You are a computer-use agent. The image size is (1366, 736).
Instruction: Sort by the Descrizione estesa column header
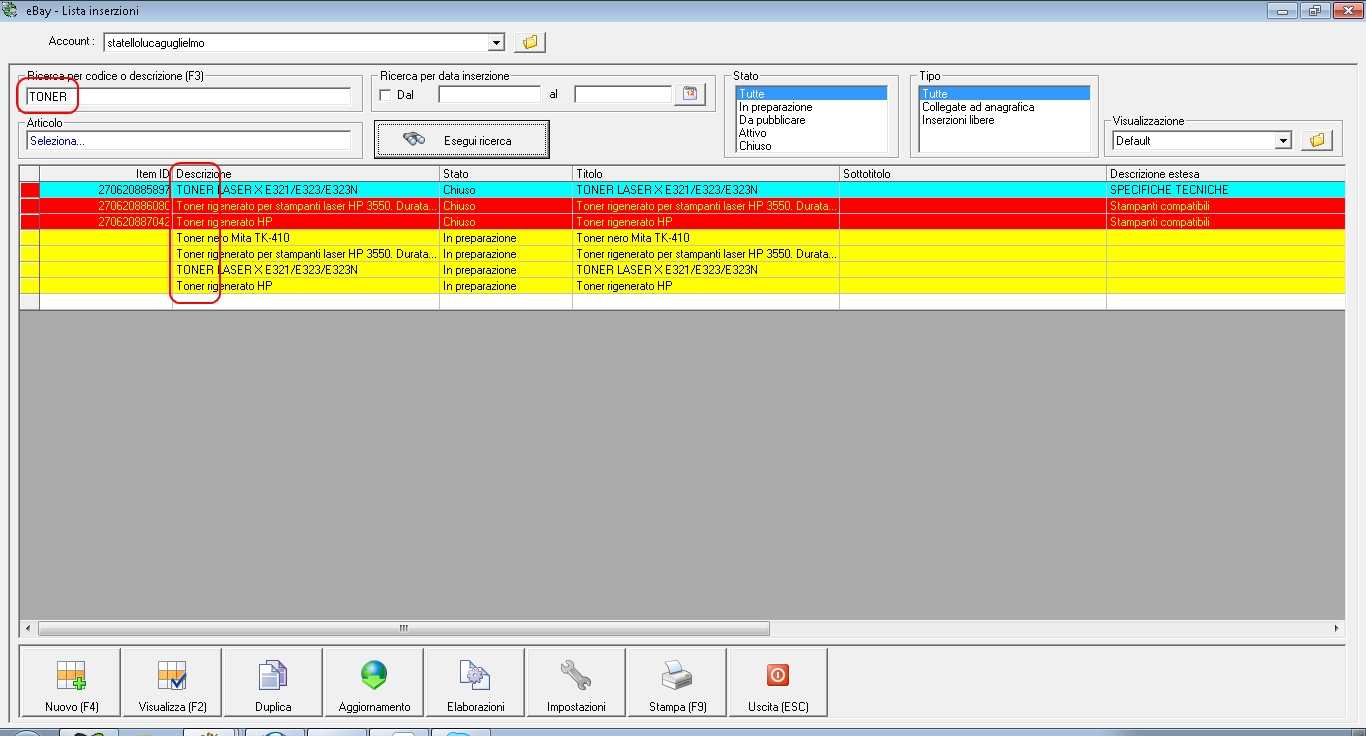coord(1226,174)
